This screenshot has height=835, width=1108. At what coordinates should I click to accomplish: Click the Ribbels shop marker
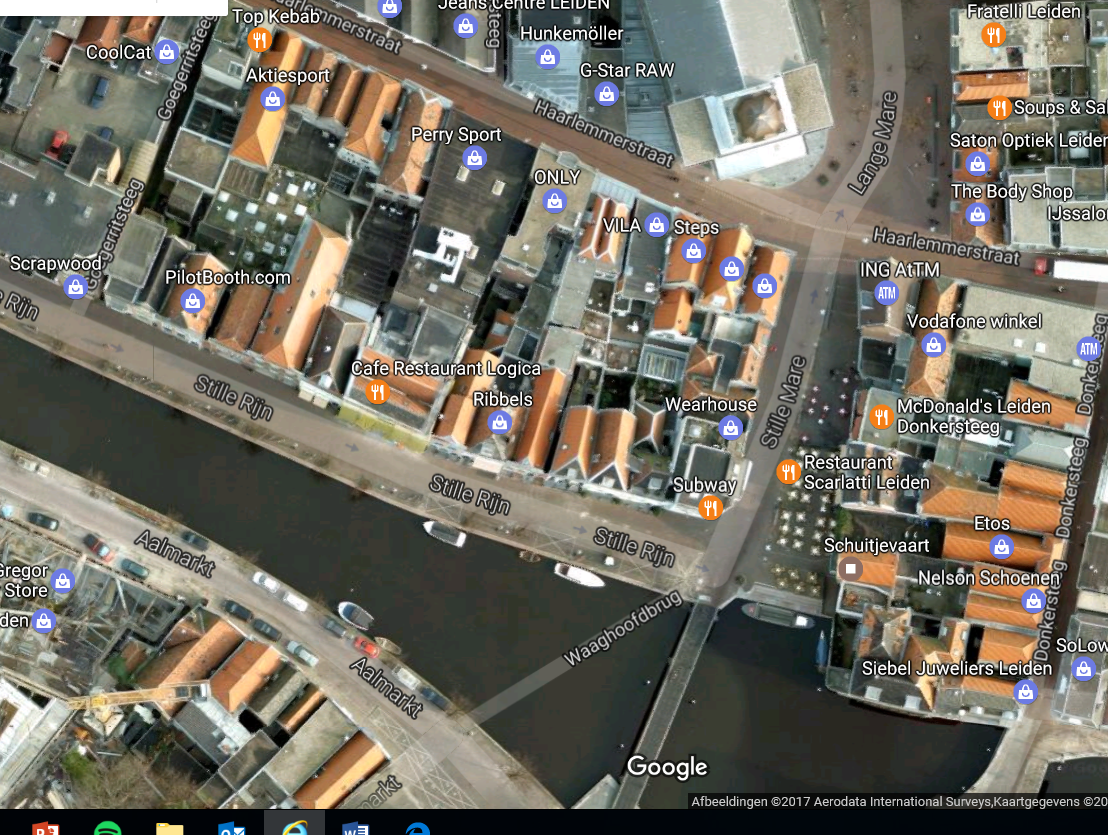coord(500,422)
